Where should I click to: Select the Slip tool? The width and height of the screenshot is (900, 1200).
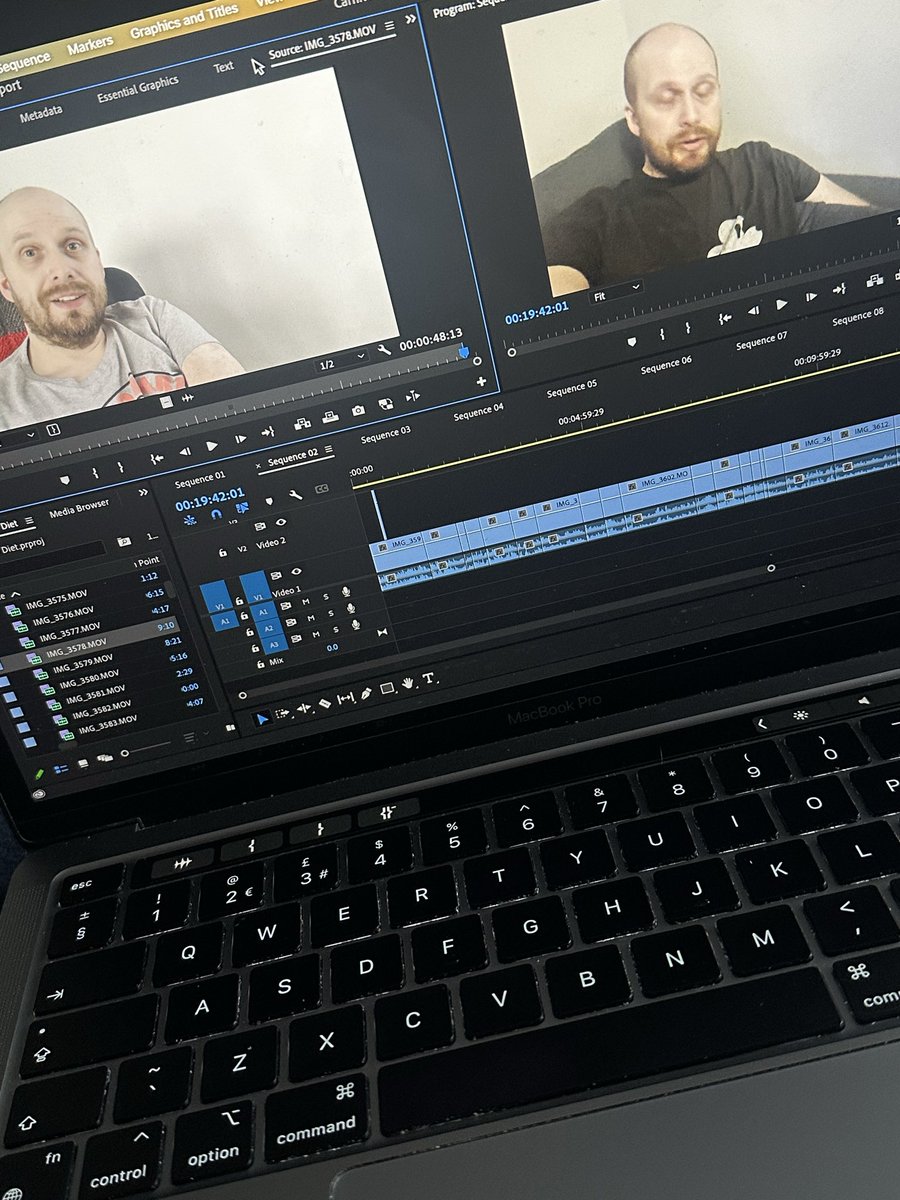tap(345, 698)
